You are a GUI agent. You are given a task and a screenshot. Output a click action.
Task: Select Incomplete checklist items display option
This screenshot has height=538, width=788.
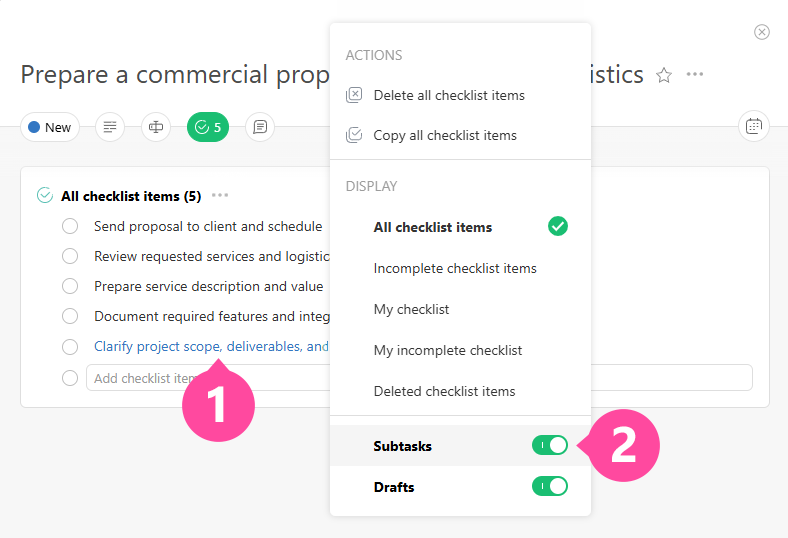tap(455, 268)
